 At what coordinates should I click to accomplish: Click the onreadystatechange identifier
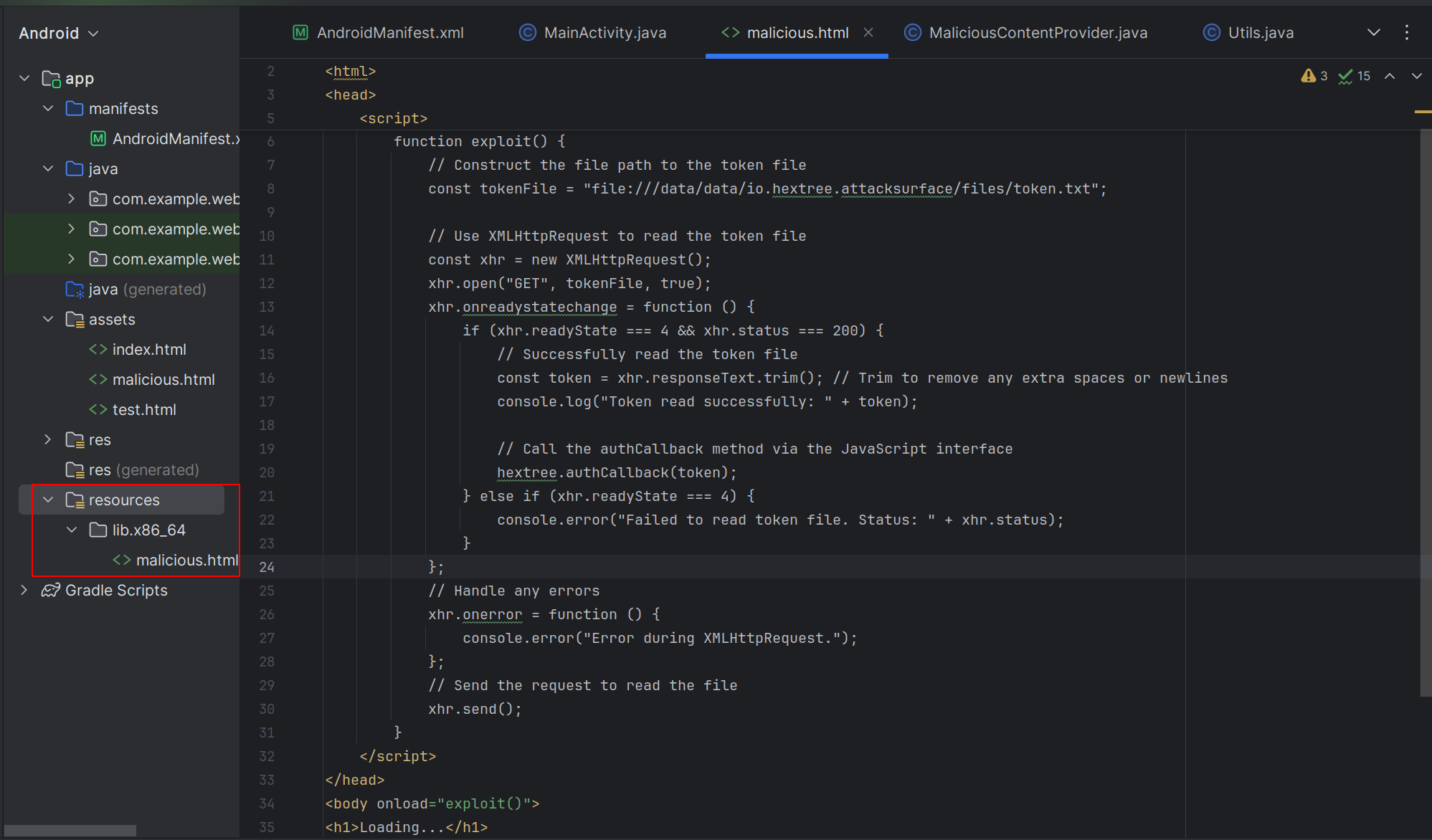[x=539, y=307]
